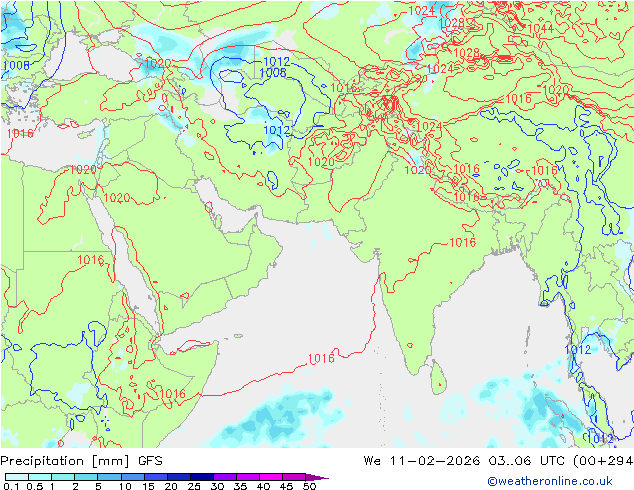
Task: Click the legend swatch between 5 and 10
Action: click(x=109, y=477)
